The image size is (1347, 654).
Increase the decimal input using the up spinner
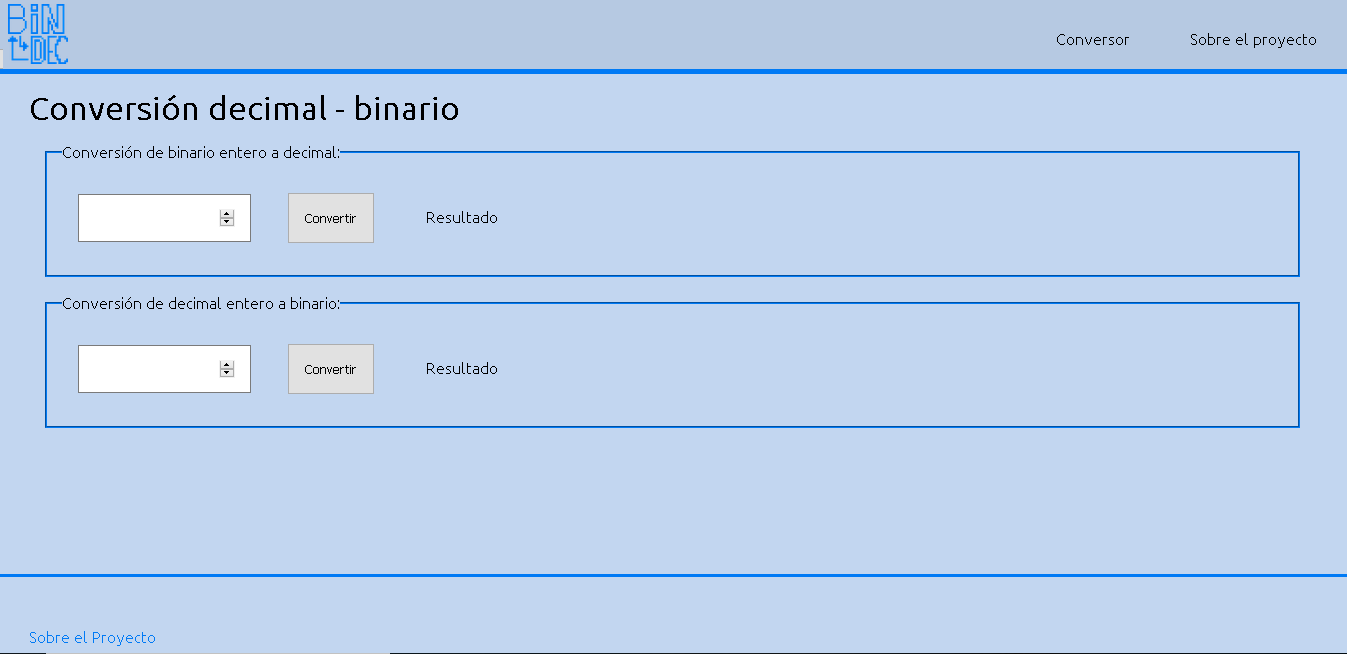point(227,365)
